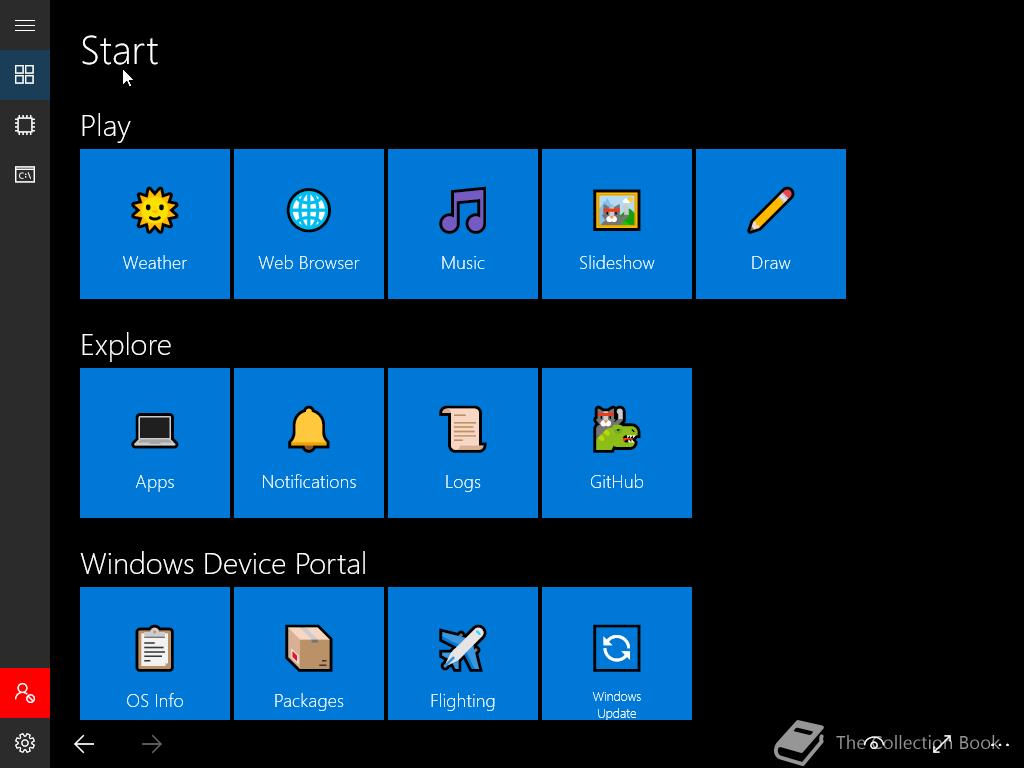Open the Apps laptop tile
1024x768 pixels.
point(155,443)
